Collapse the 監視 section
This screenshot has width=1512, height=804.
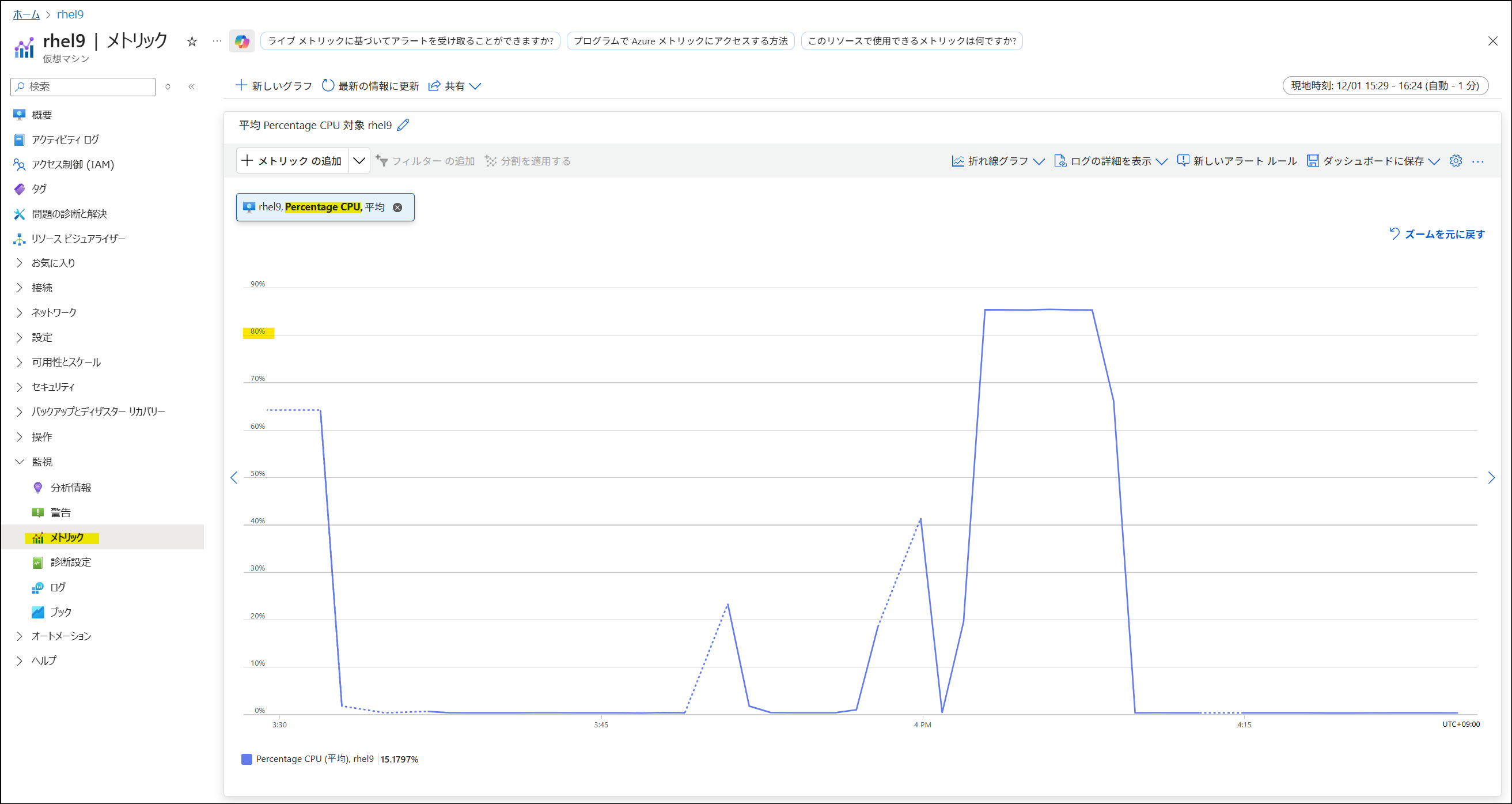click(20, 462)
